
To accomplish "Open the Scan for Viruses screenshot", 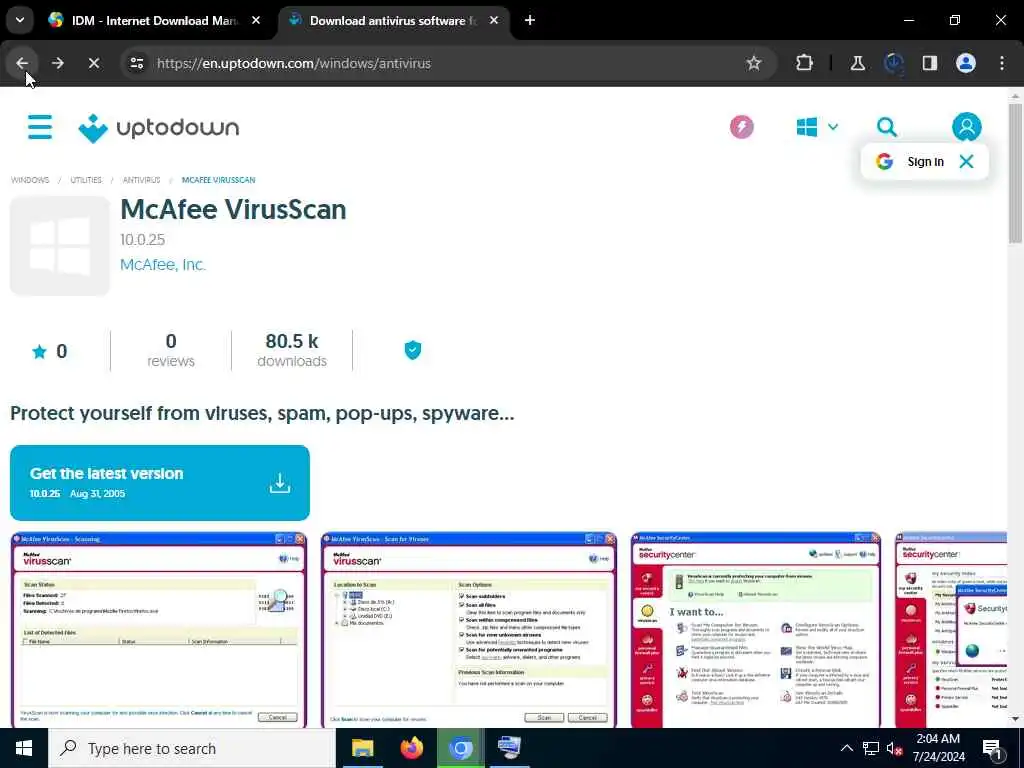I will [x=468, y=630].
